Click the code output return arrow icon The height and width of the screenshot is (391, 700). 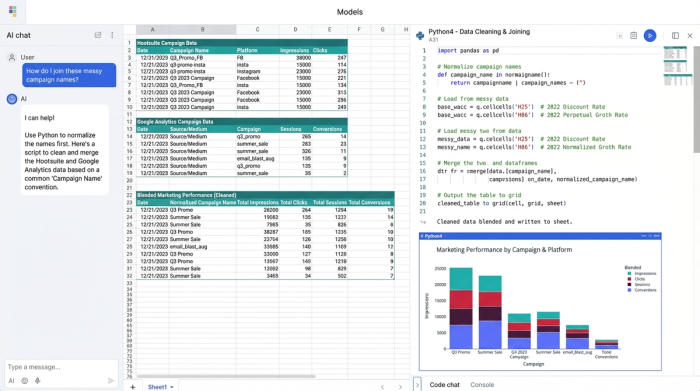[423, 222]
